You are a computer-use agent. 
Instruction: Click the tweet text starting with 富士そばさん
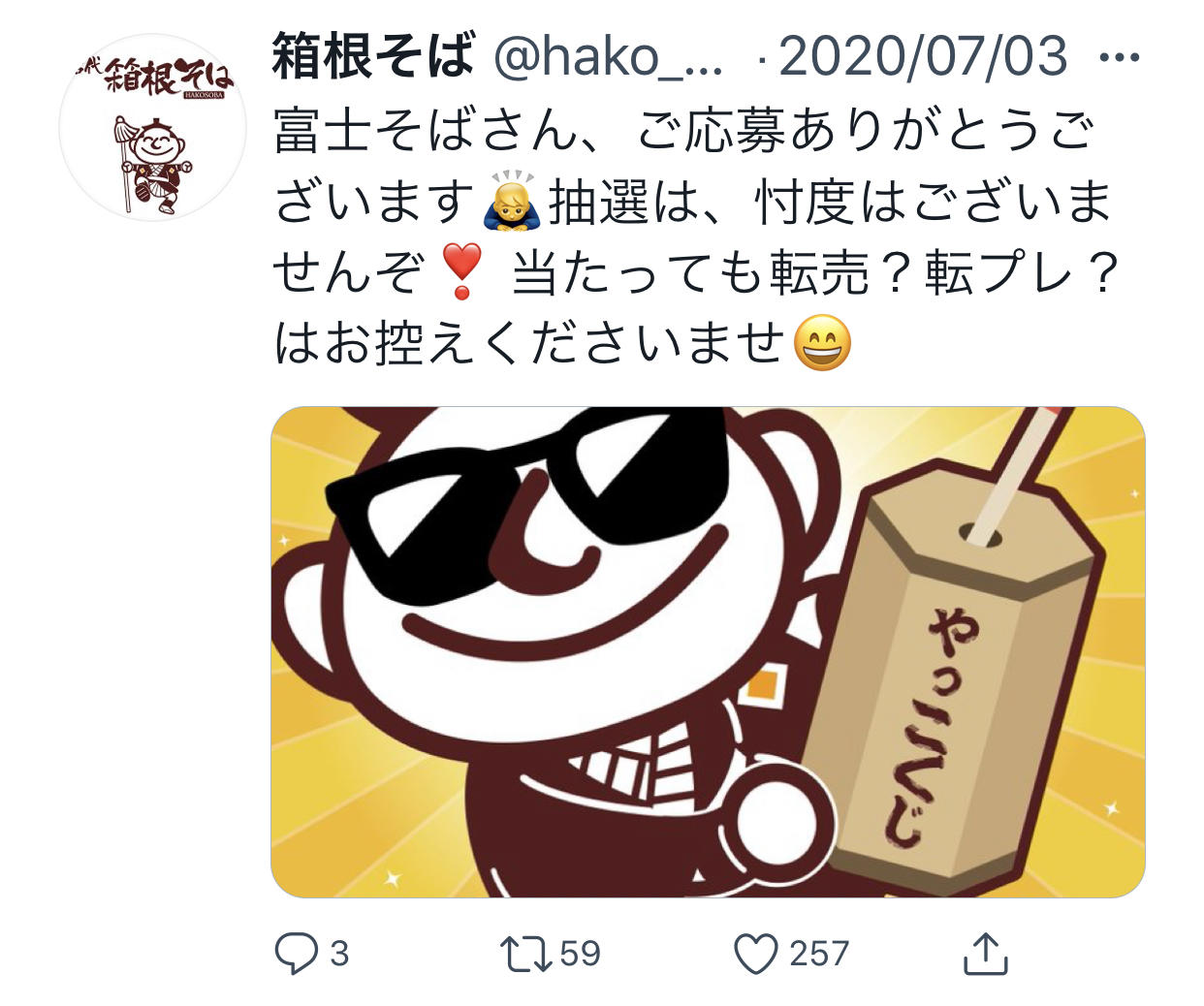696,237
